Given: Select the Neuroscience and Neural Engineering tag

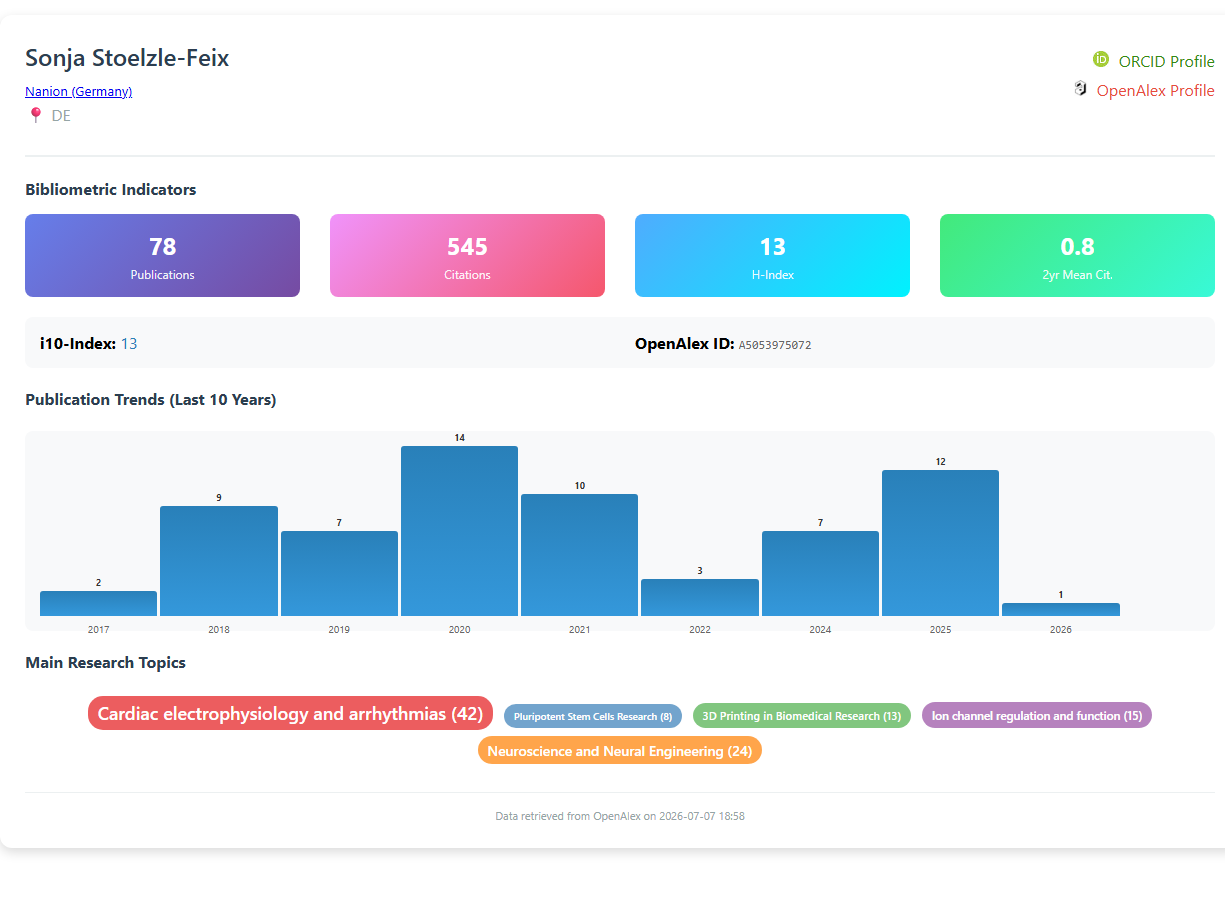Looking at the screenshot, I should click(620, 750).
